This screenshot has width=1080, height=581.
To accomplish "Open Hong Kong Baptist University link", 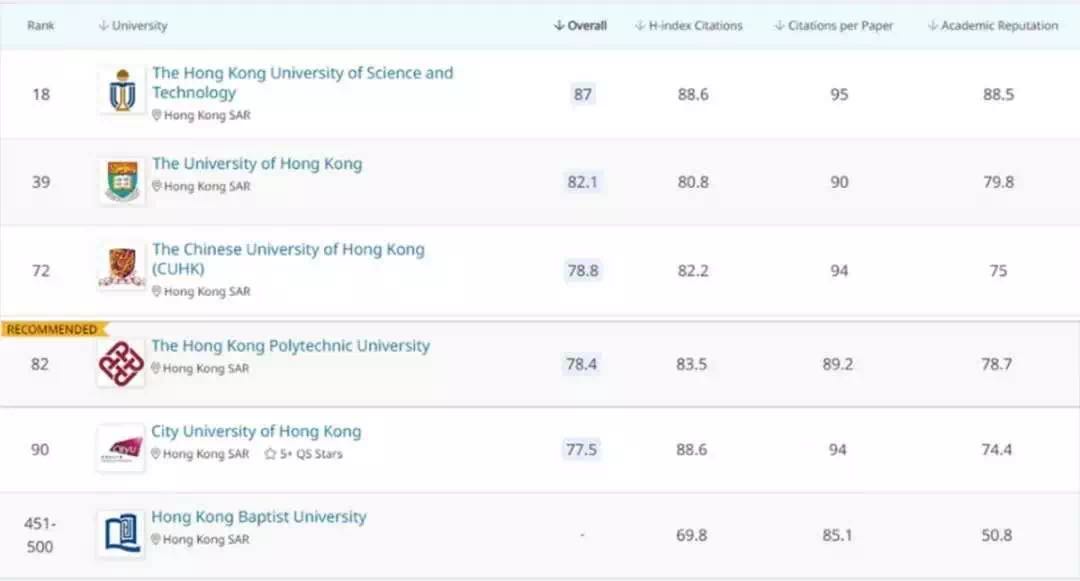I will pos(259,518).
